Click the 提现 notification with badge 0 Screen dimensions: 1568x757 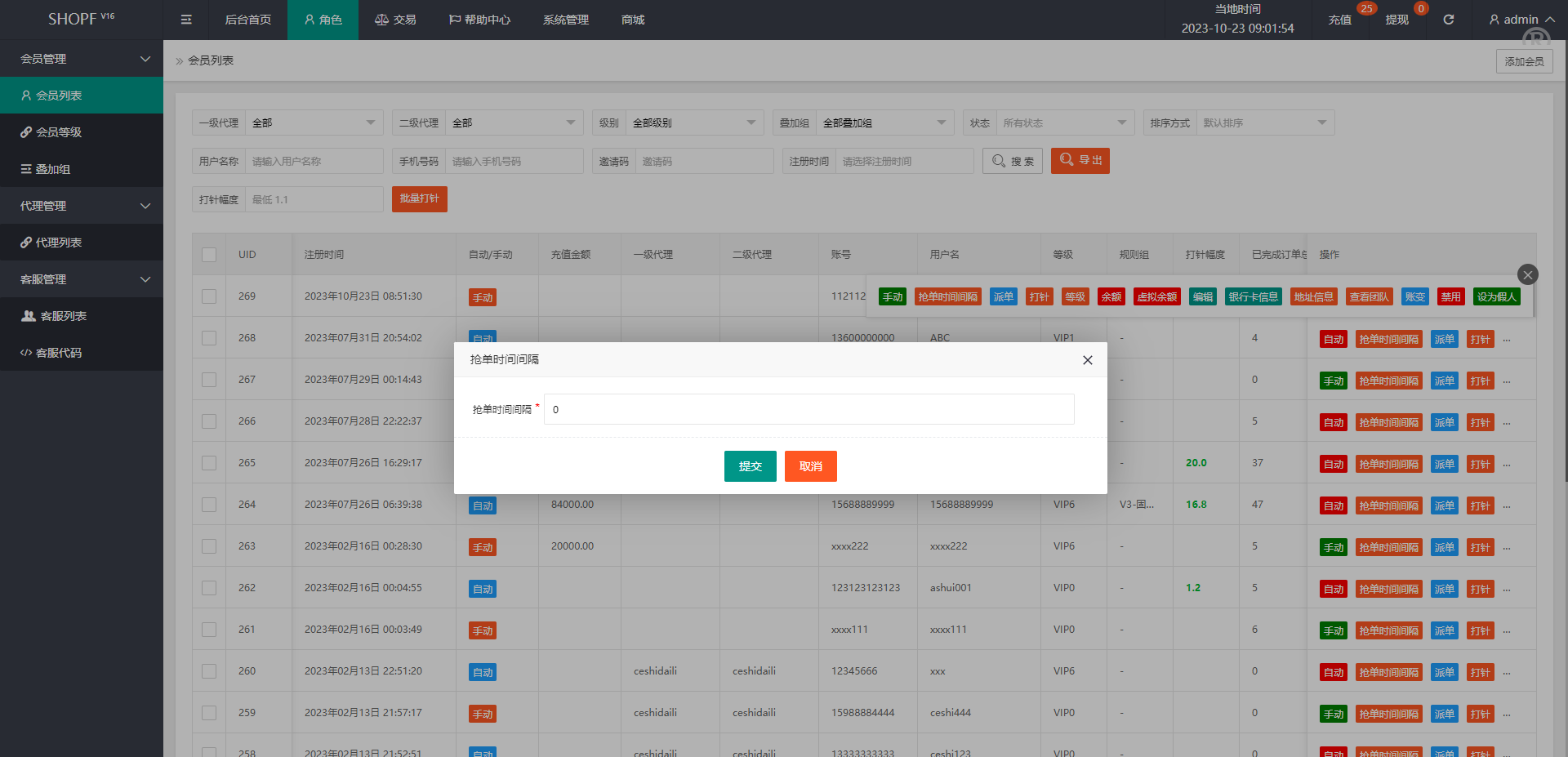[x=1397, y=20]
